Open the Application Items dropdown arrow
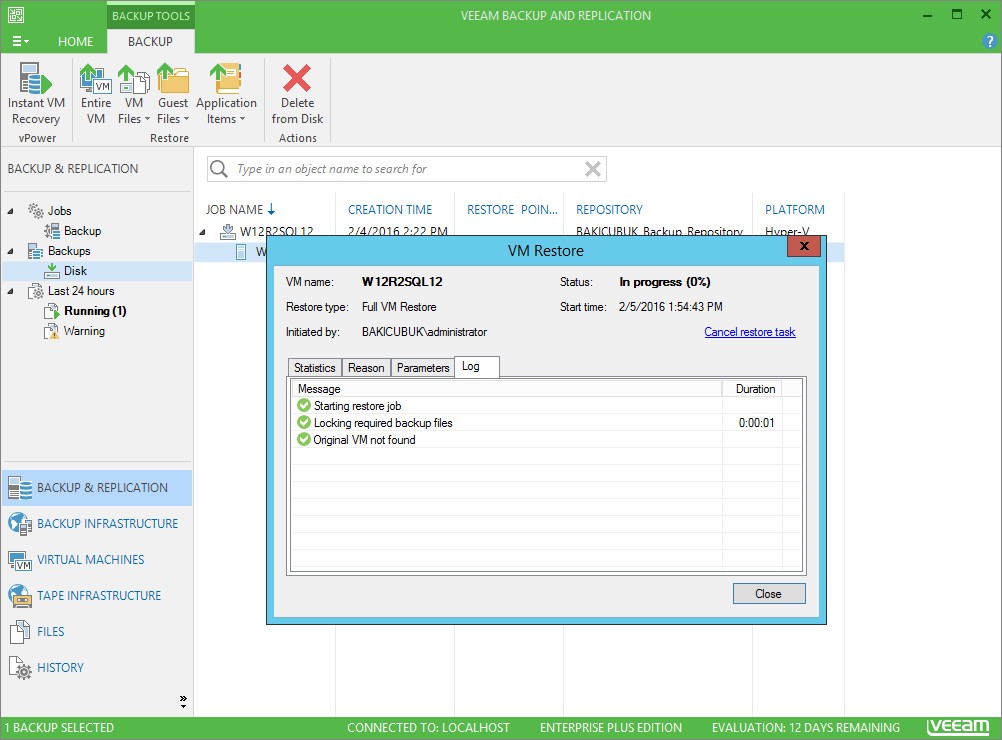 click(242, 119)
